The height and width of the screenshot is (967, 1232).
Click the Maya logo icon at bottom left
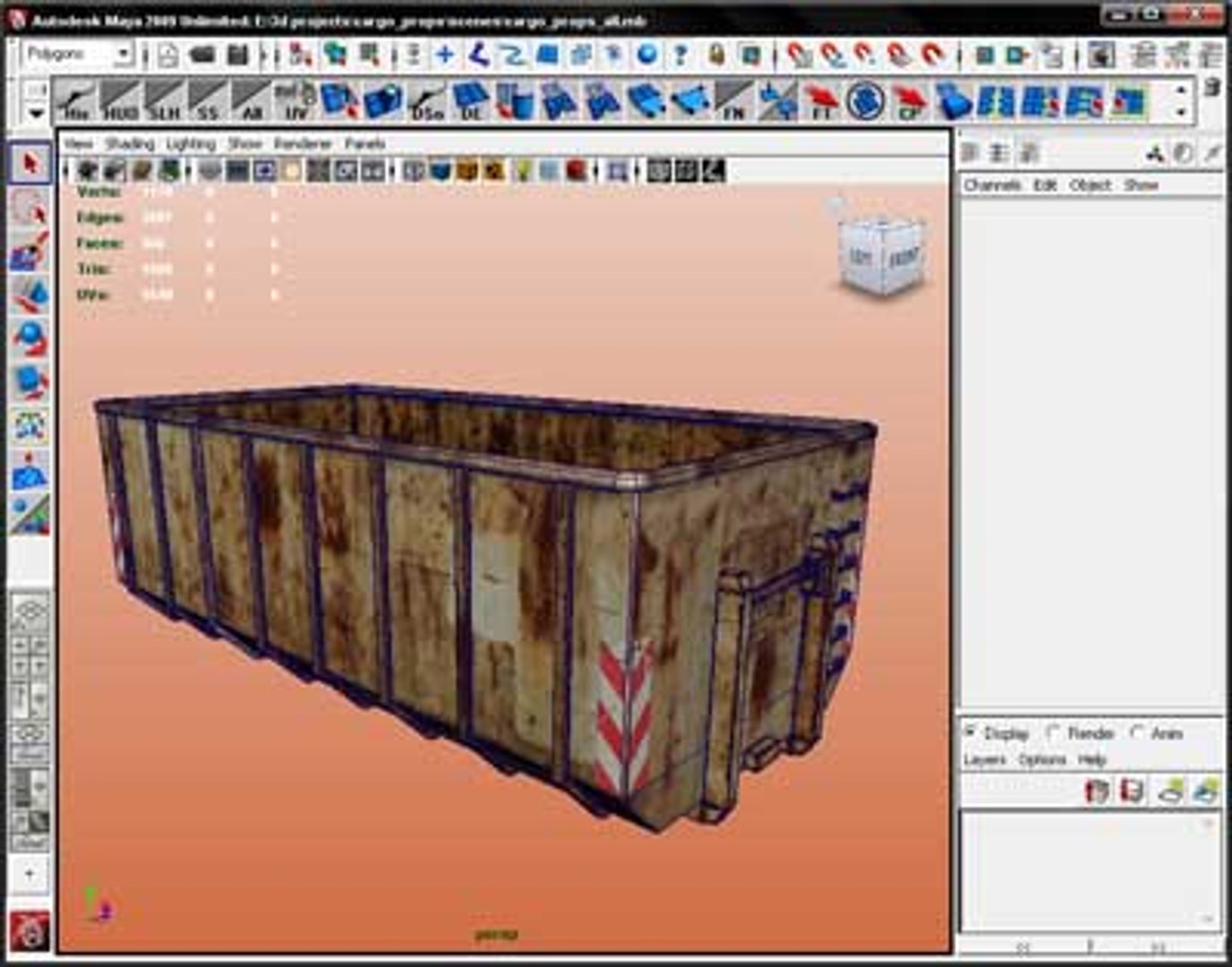30,931
